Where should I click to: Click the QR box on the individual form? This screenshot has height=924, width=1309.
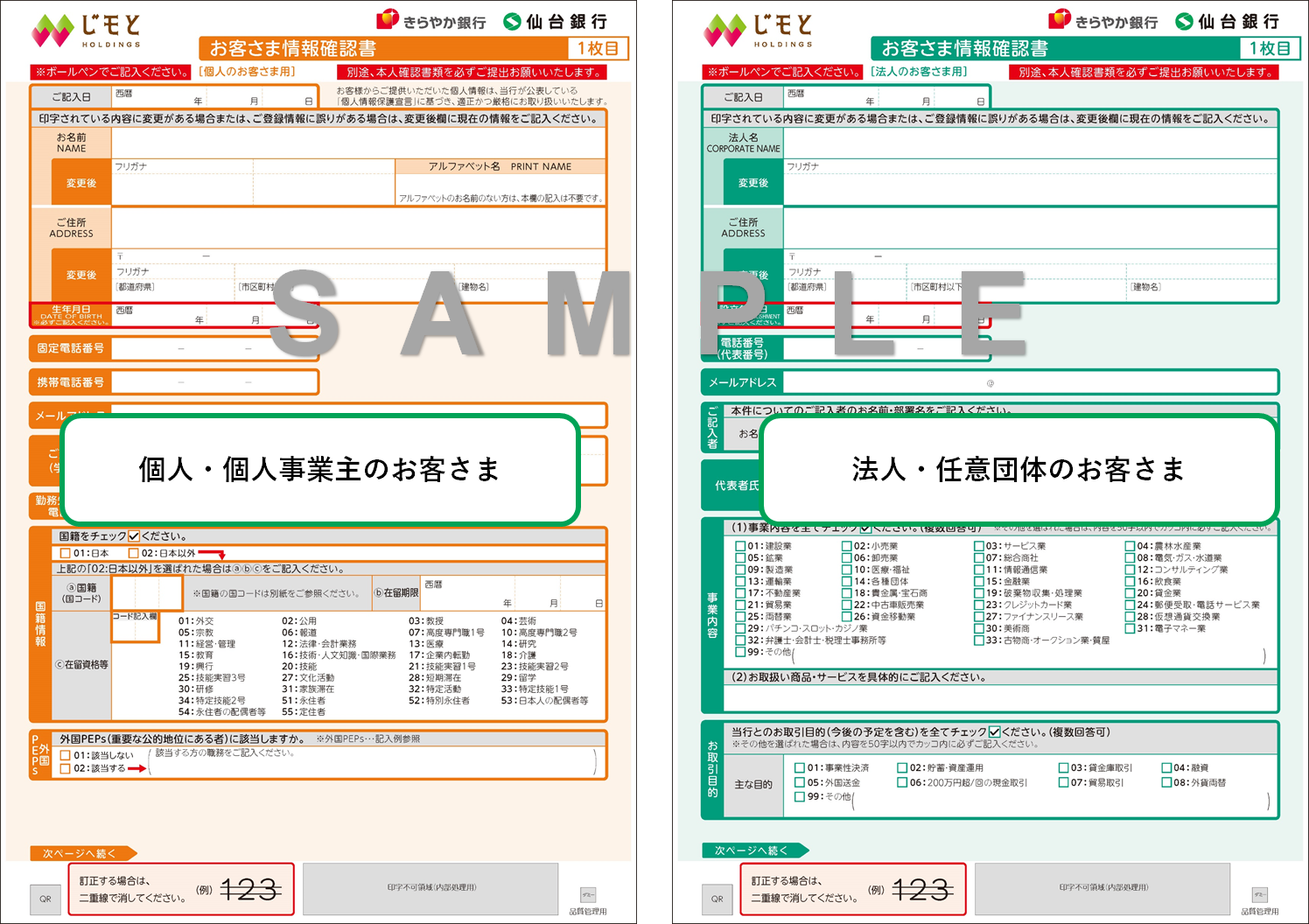coord(45,899)
